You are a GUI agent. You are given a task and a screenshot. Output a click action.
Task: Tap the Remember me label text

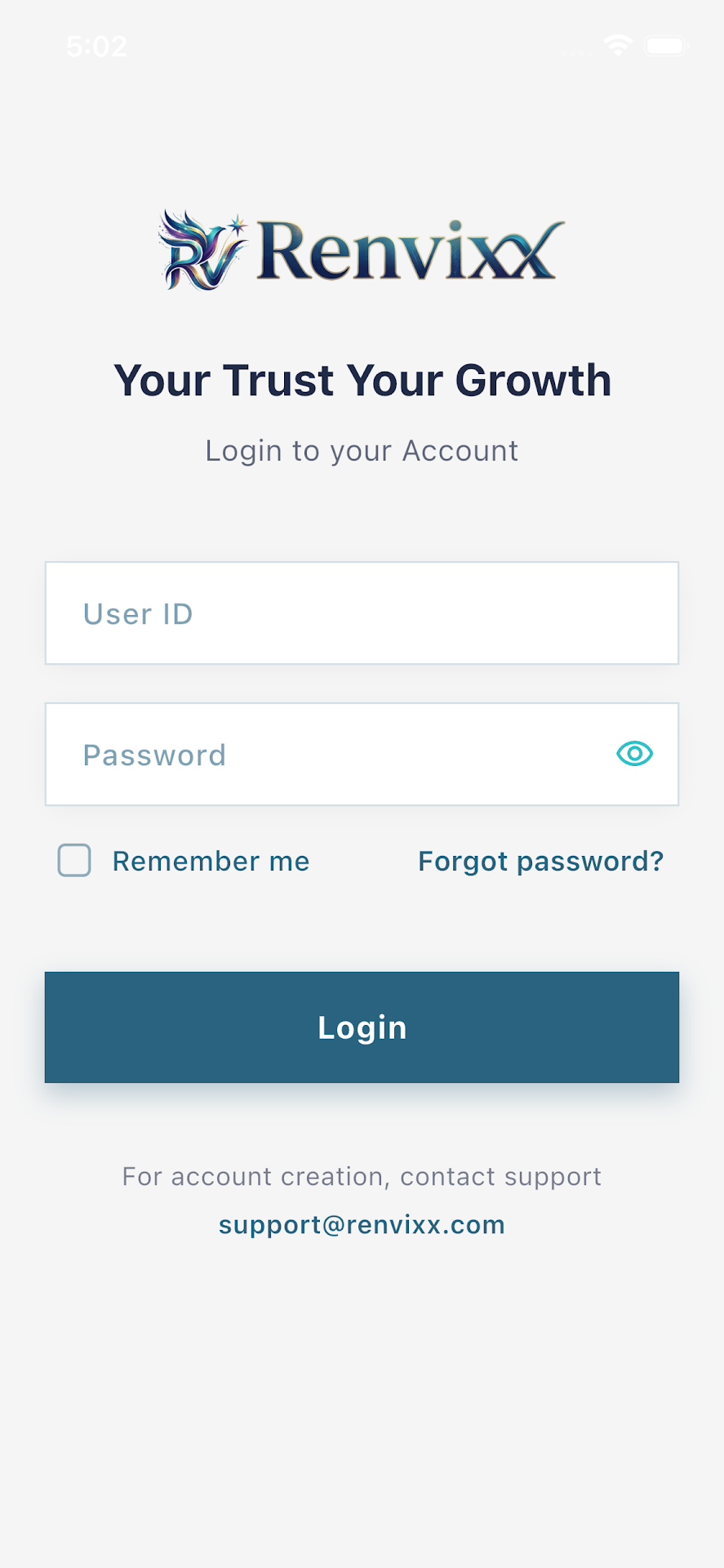[211, 861]
